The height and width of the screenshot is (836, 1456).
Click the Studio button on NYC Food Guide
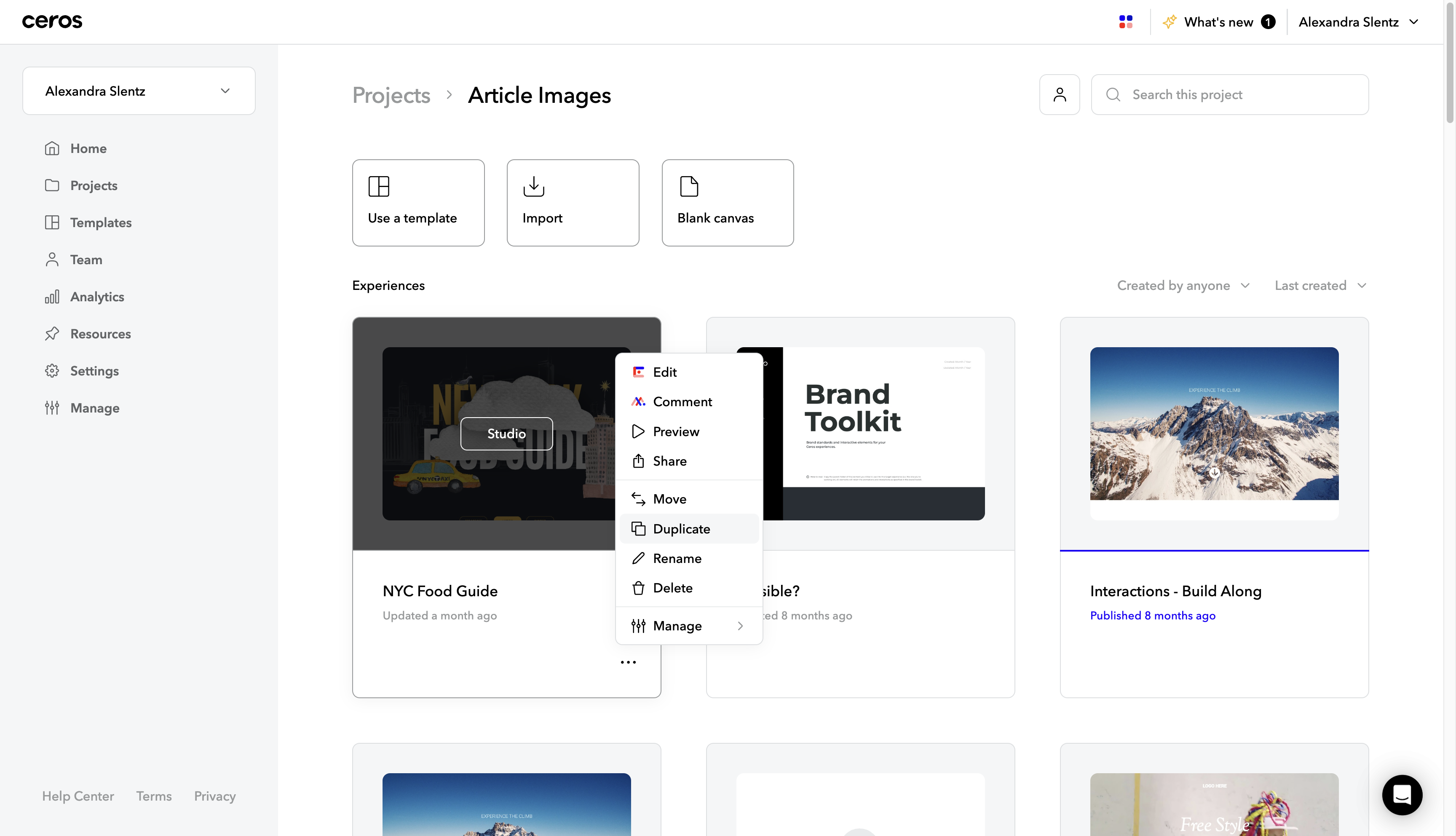click(506, 434)
